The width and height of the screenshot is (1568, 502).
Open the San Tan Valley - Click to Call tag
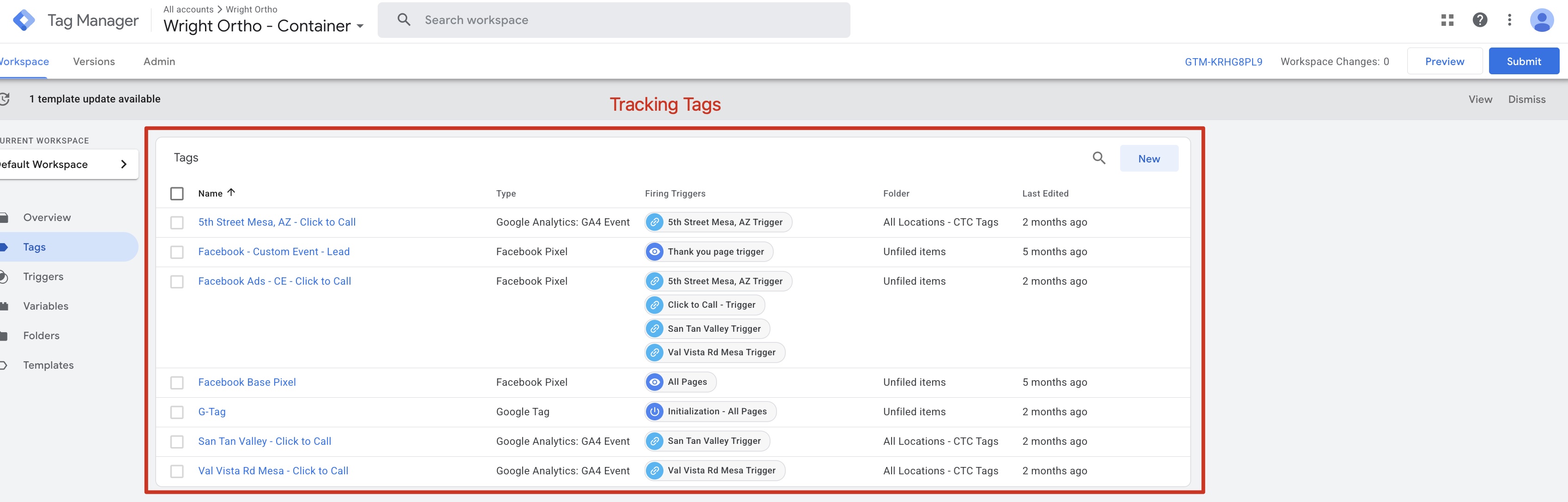click(x=265, y=441)
